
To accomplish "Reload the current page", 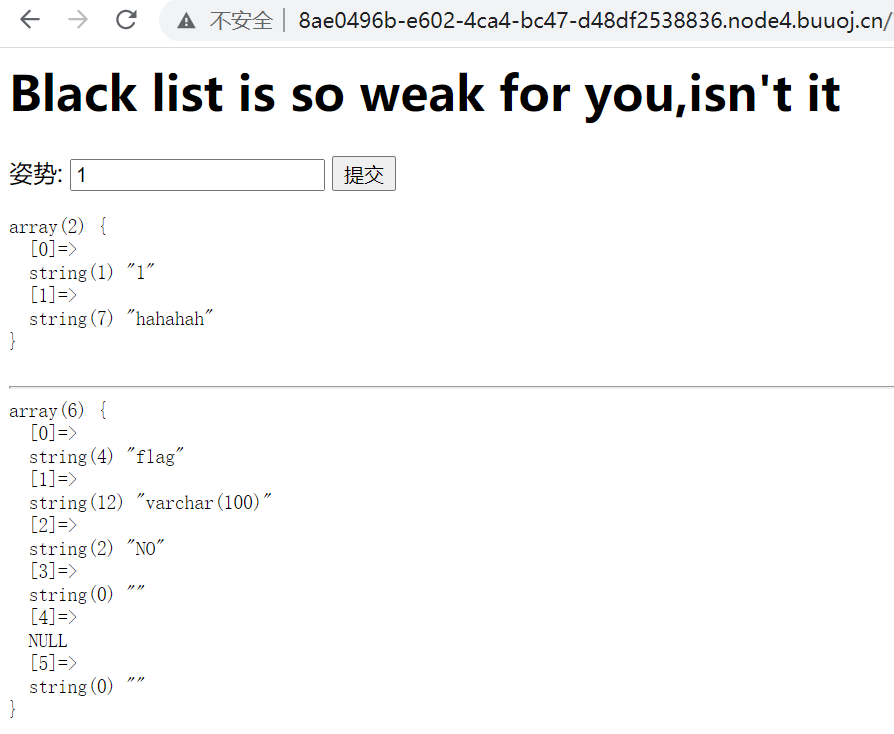I will pyautogui.click(x=126, y=20).
